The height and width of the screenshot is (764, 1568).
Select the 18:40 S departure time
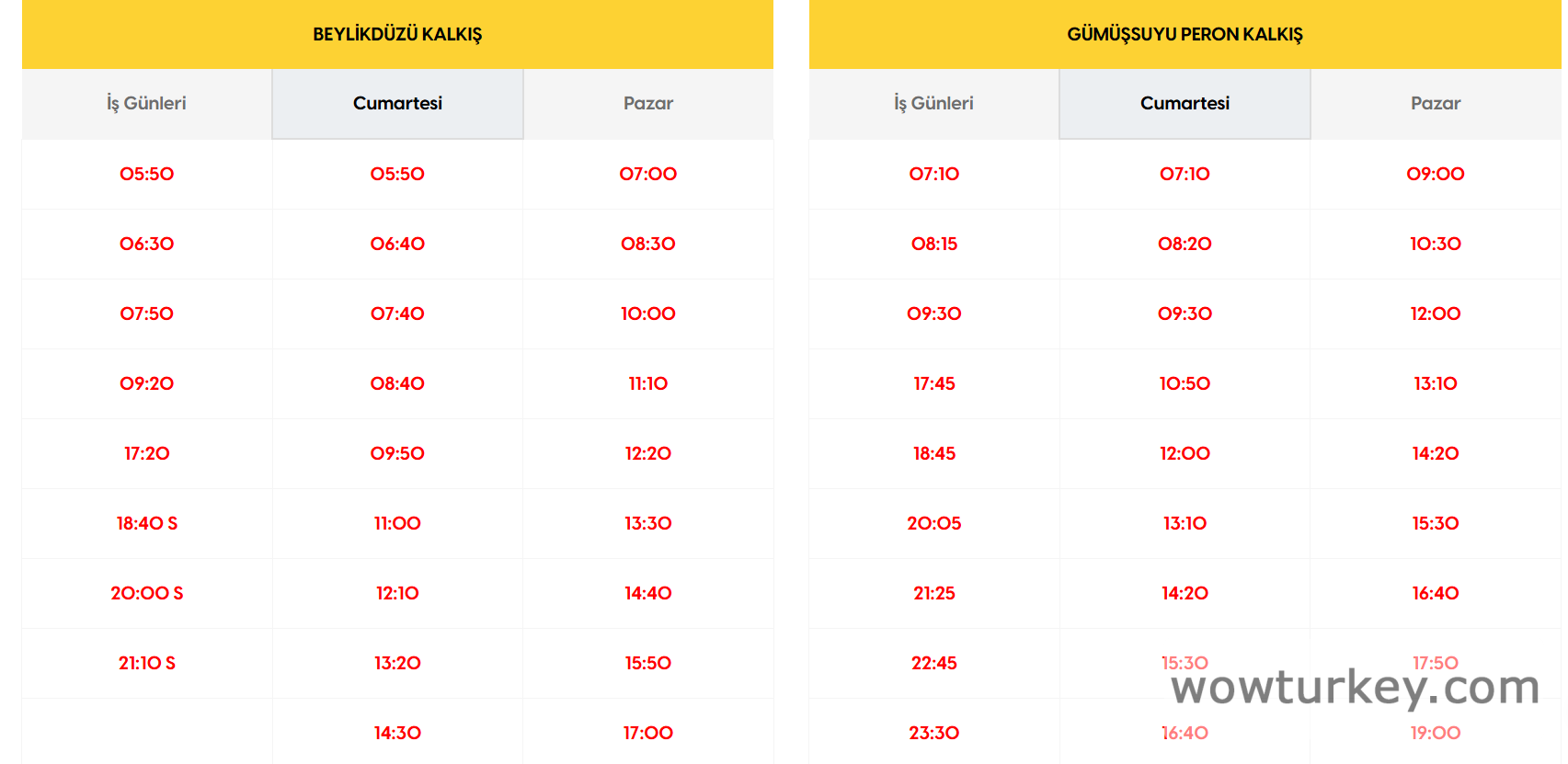[146, 523]
